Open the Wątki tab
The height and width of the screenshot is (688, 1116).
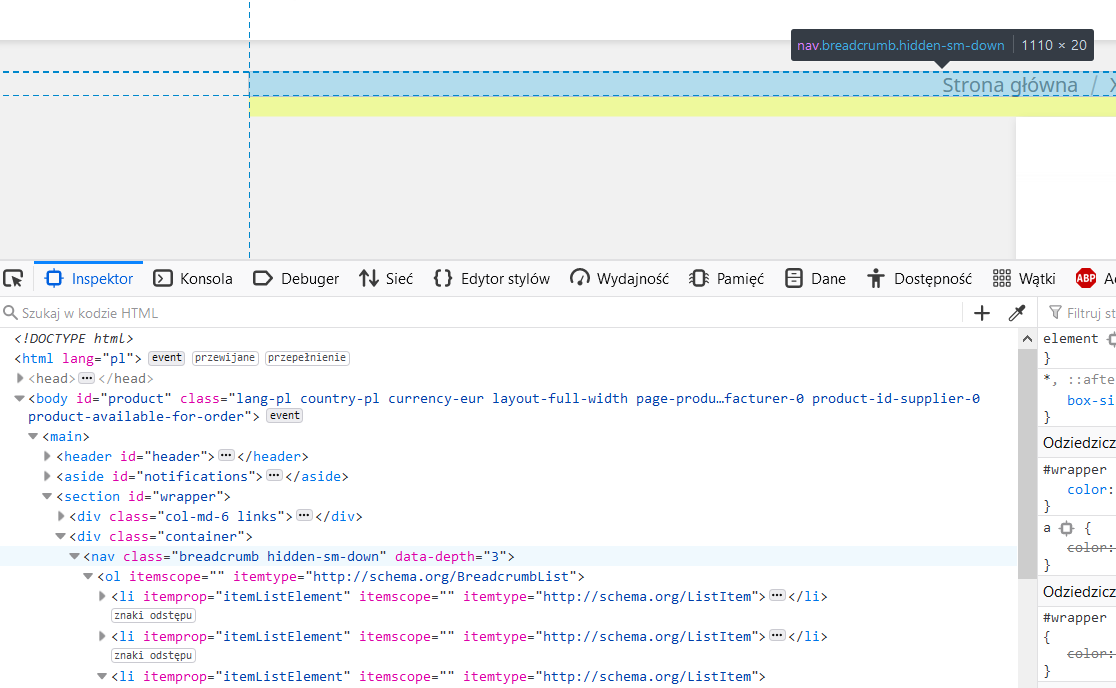1024,278
